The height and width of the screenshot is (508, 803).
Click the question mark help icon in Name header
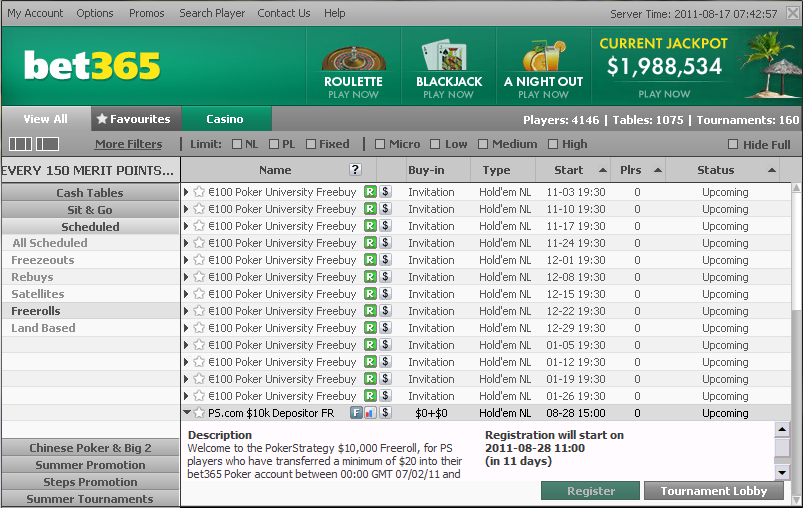coord(355,170)
